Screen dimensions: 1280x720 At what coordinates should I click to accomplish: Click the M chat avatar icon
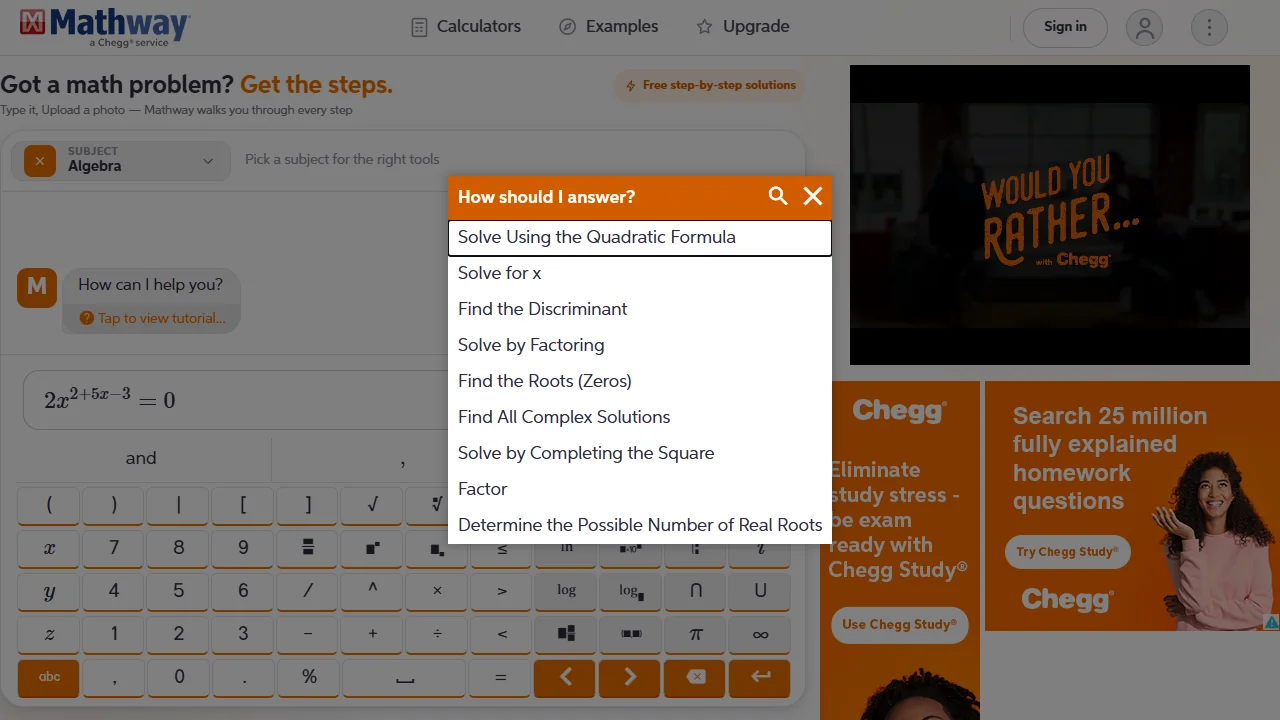pyautogui.click(x=37, y=288)
